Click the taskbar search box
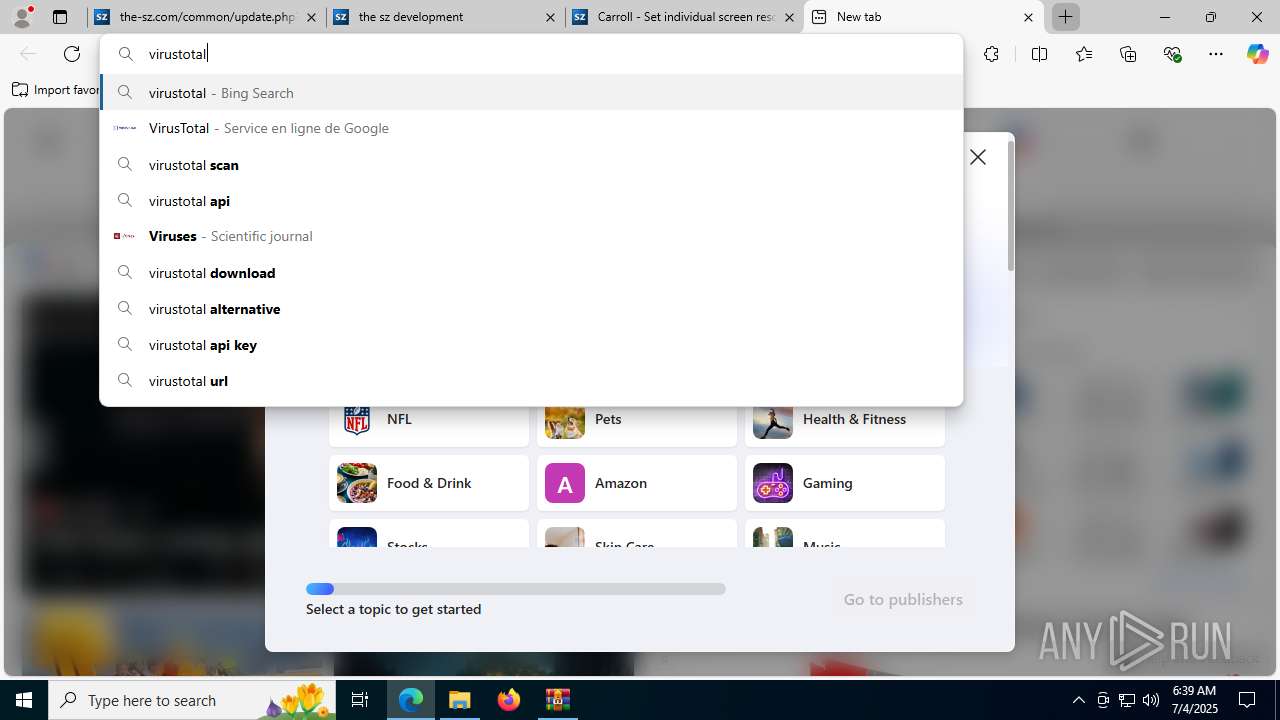This screenshot has width=1280, height=720. point(192,700)
